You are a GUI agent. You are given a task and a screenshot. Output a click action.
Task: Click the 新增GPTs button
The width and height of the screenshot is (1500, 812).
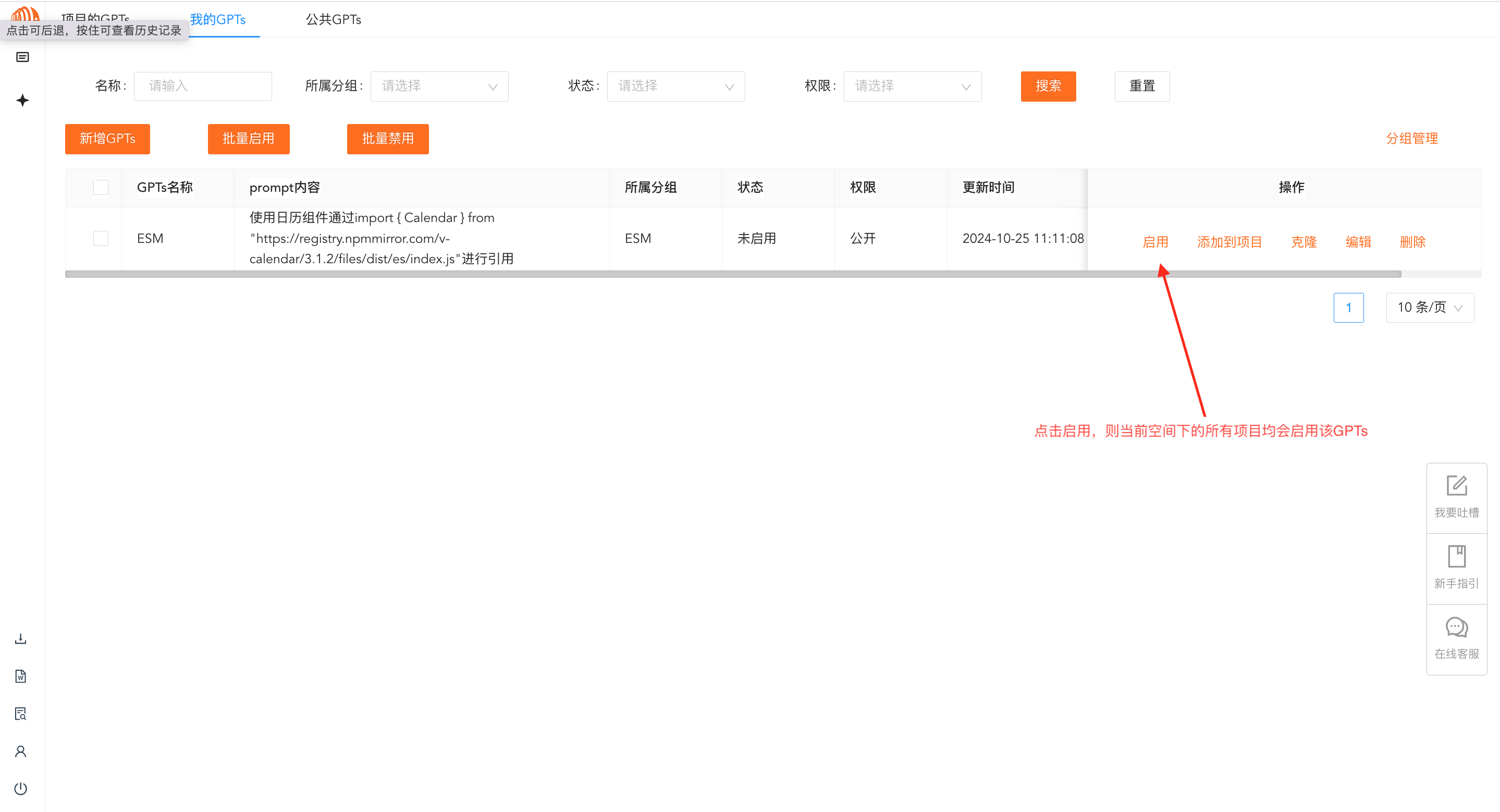coord(107,139)
